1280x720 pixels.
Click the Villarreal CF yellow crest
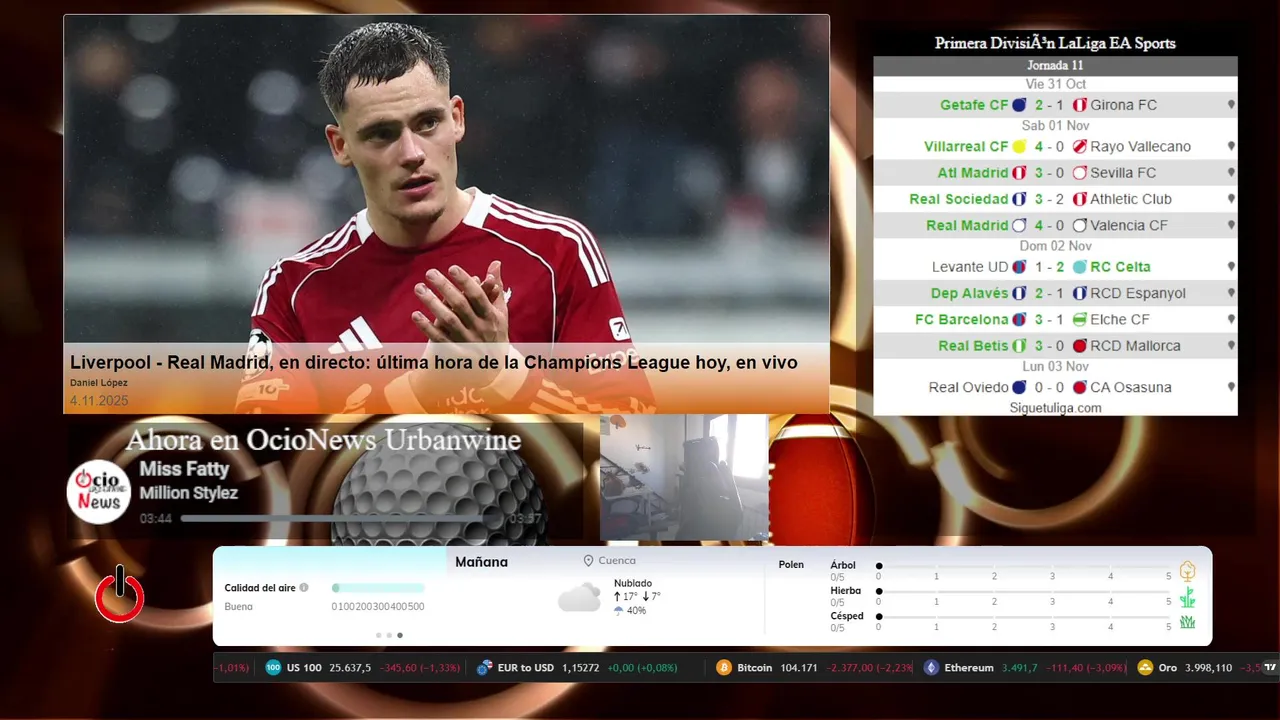point(1019,147)
